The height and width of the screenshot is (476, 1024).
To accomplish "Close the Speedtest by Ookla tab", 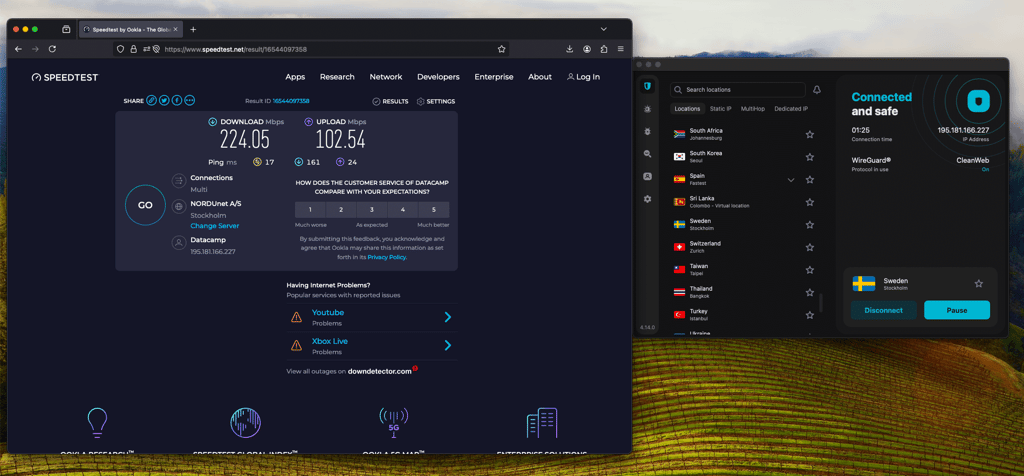I will tap(176, 29).
